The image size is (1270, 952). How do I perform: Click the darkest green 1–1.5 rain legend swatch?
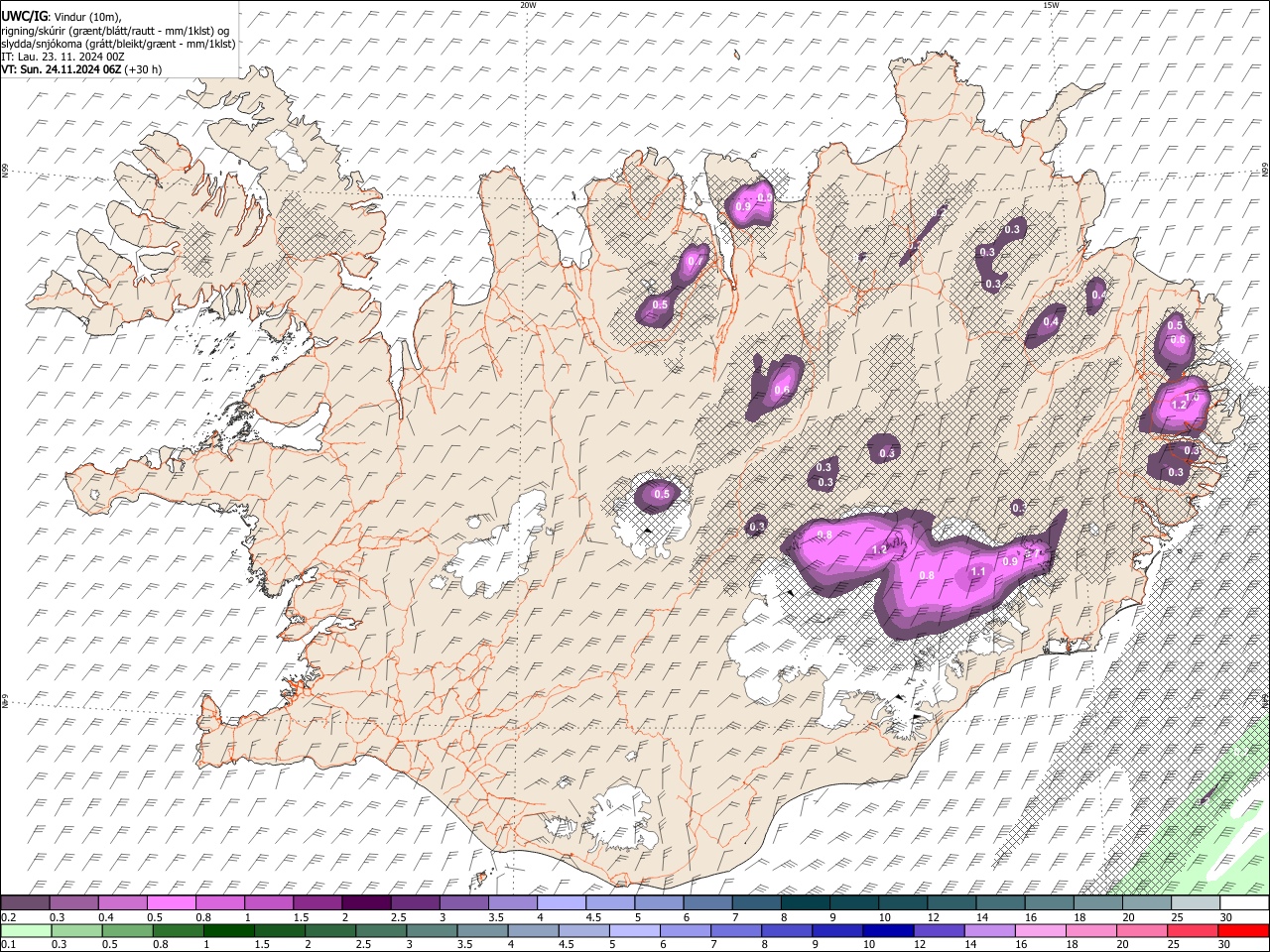[x=228, y=930]
